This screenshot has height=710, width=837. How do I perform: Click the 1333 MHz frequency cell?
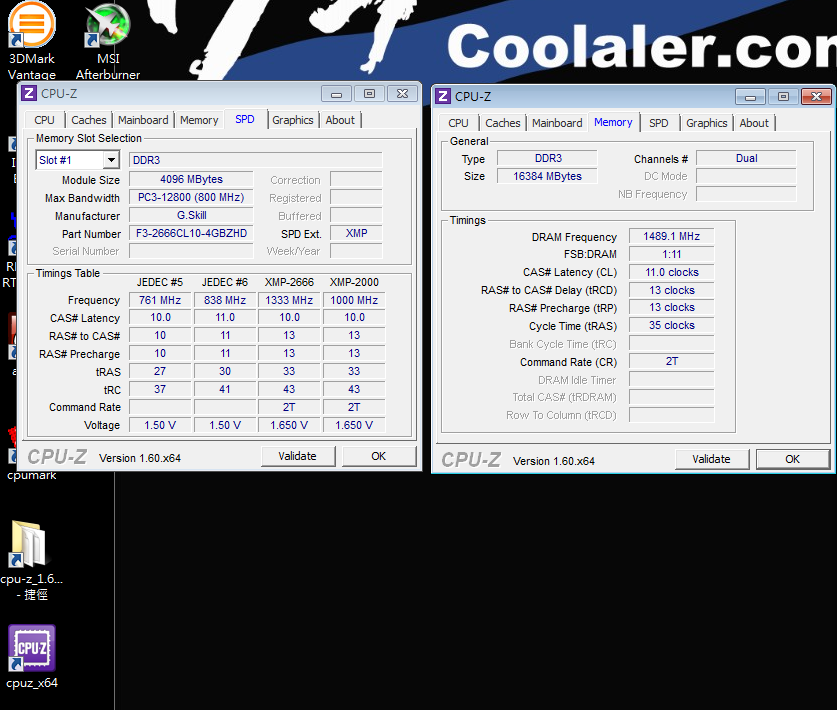[x=289, y=300]
